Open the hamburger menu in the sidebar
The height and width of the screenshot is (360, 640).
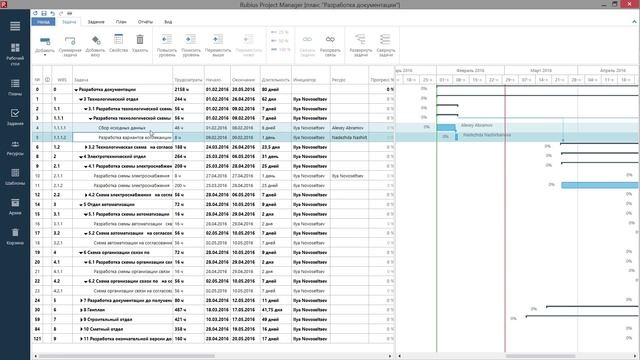[15, 26]
